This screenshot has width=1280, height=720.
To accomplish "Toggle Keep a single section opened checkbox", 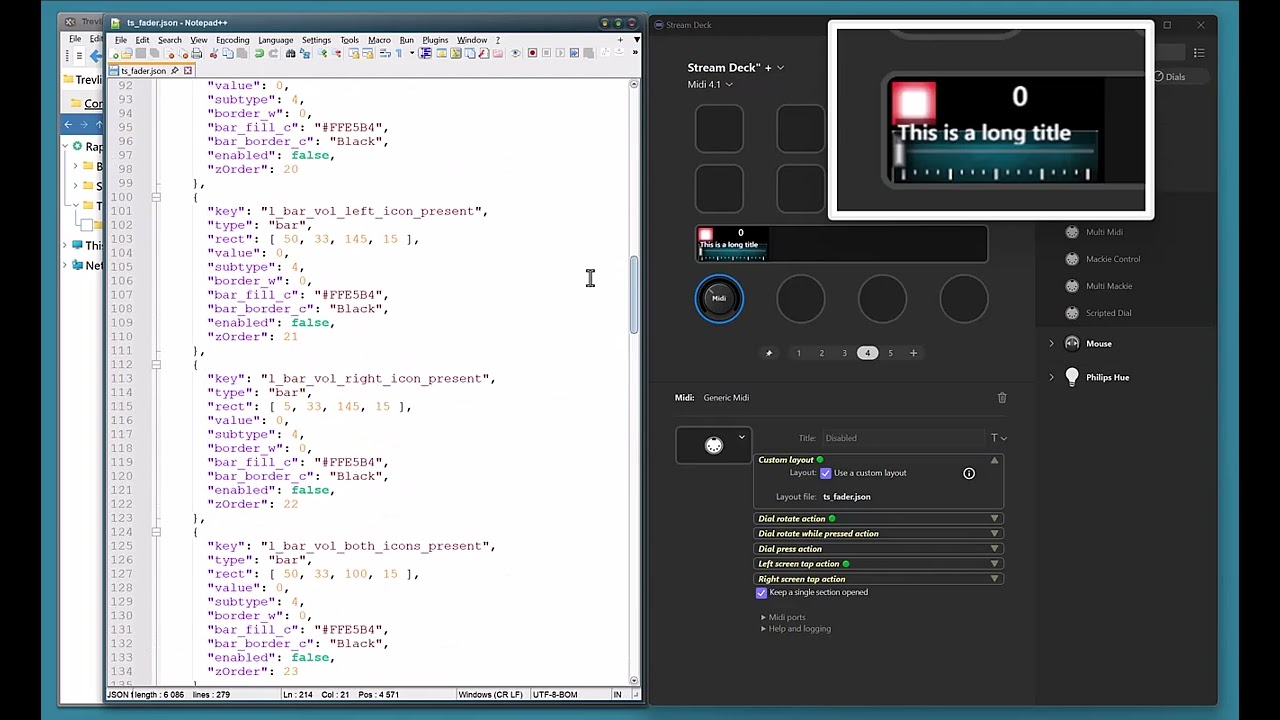I will pyautogui.click(x=762, y=592).
